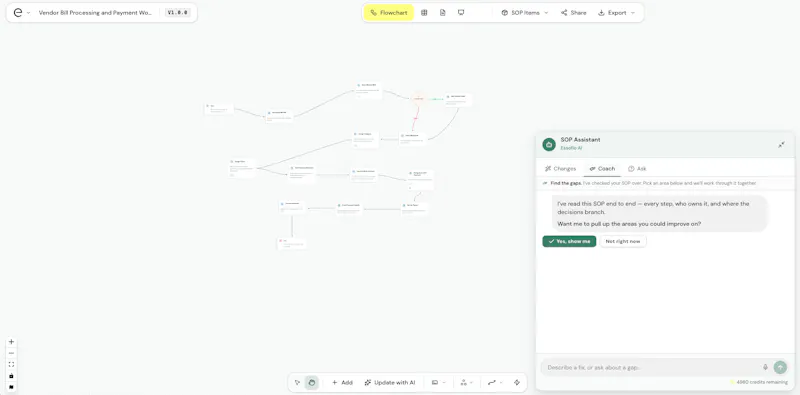Select the hand pan tool
The height and width of the screenshot is (395, 800).
pyautogui.click(x=312, y=382)
